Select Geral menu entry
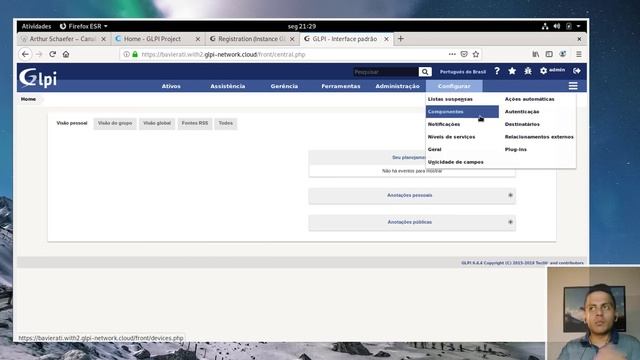 [x=435, y=149]
